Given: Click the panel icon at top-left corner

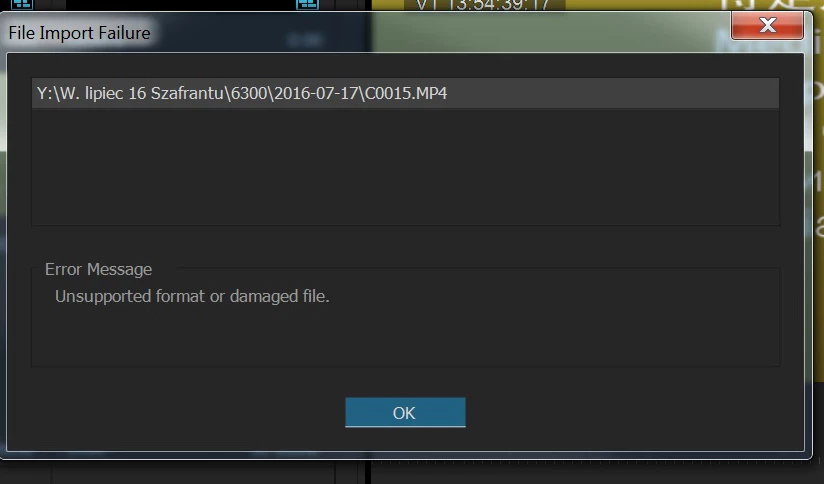Looking at the screenshot, I should pos(22,4).
